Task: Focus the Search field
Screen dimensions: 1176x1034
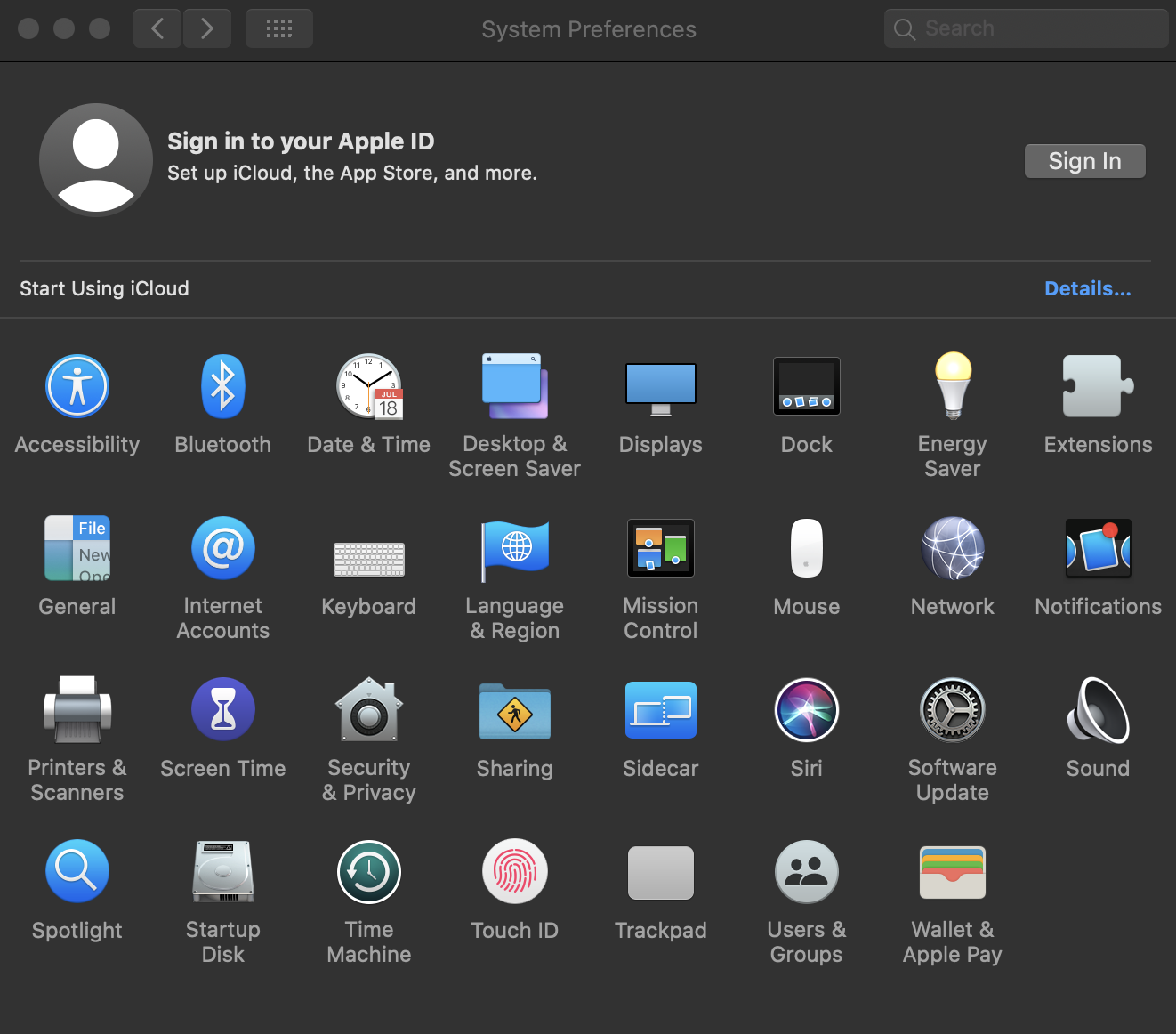Action: 1027,28
